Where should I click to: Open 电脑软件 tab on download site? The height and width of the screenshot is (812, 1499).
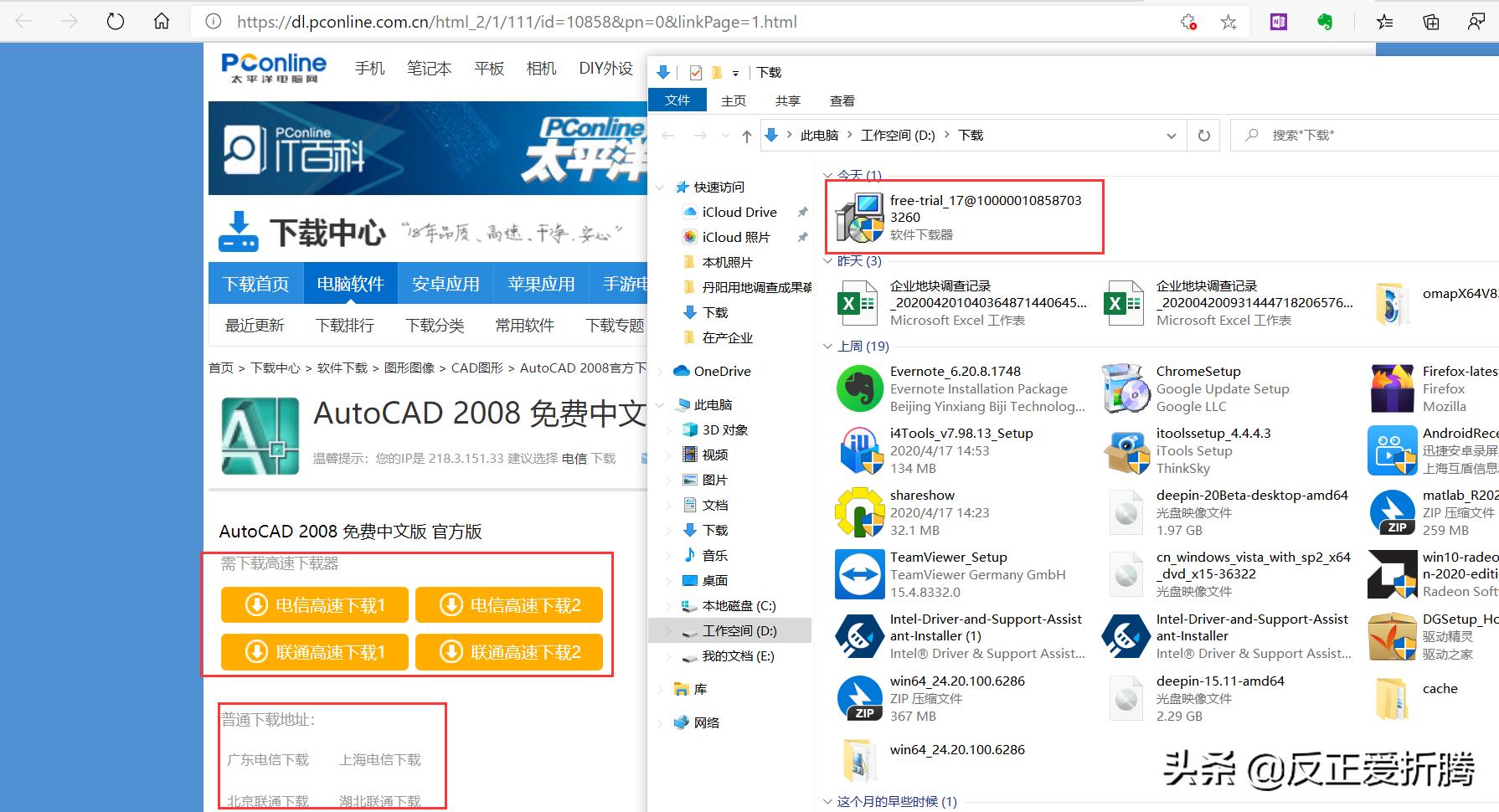[351, 284]
